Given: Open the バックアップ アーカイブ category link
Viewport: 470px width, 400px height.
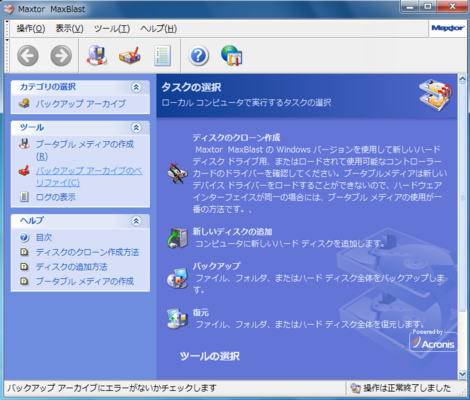Looking at the screenshot, I should click(x=81, y=104).
